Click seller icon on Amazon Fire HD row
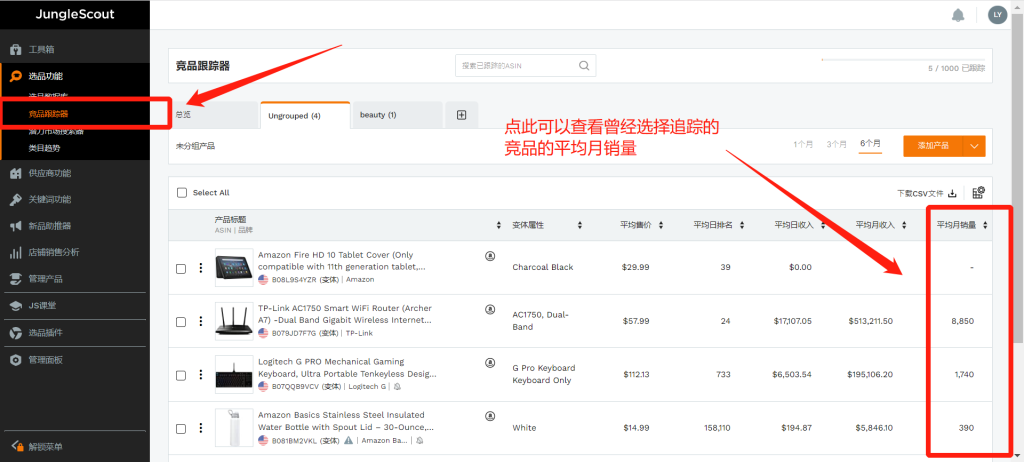This screenshot has width=1024, height=462. (490, 256)
